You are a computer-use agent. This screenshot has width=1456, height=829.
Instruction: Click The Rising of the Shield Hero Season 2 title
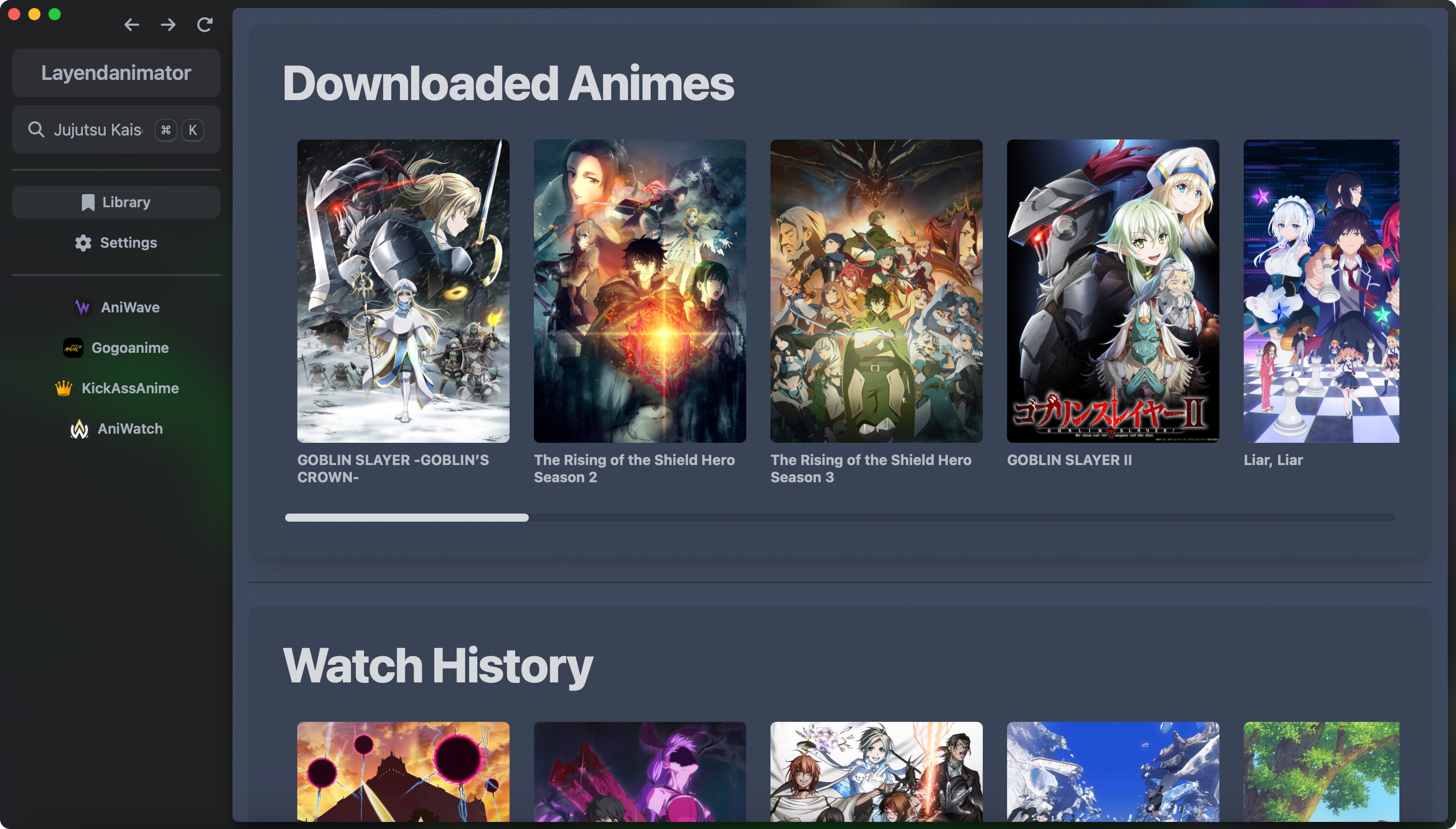coord(634,469)
